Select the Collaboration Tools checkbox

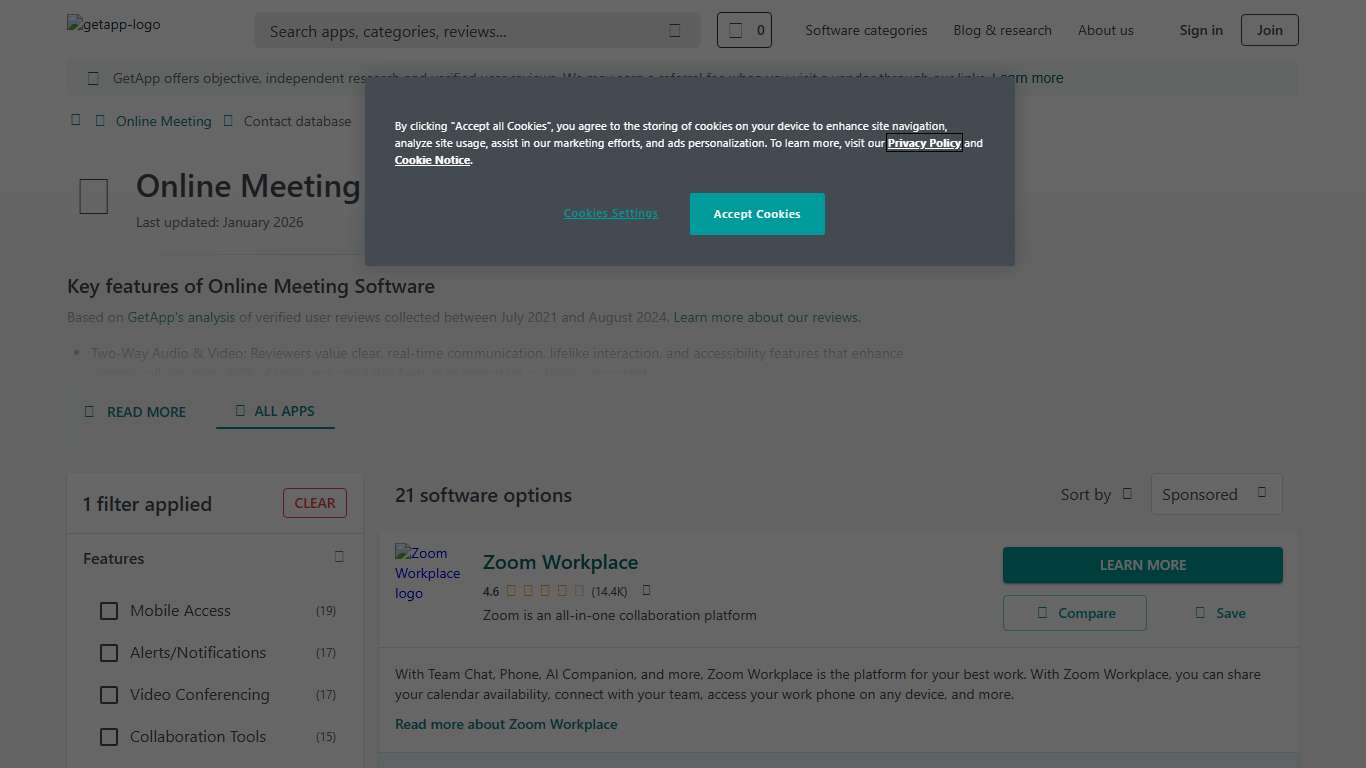(109, 736)
